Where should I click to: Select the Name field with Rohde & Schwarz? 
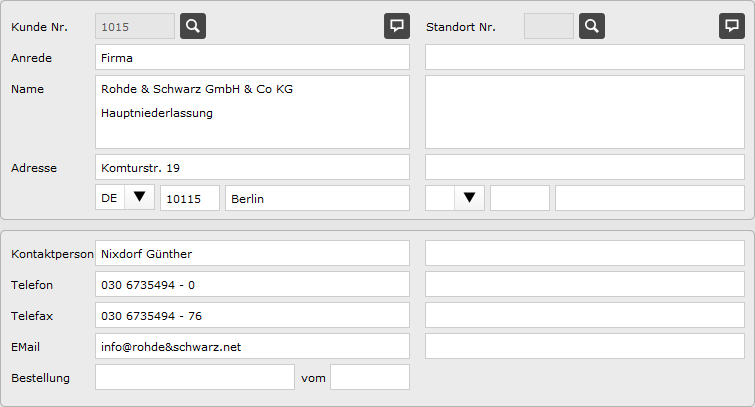[x=252, y=112]
